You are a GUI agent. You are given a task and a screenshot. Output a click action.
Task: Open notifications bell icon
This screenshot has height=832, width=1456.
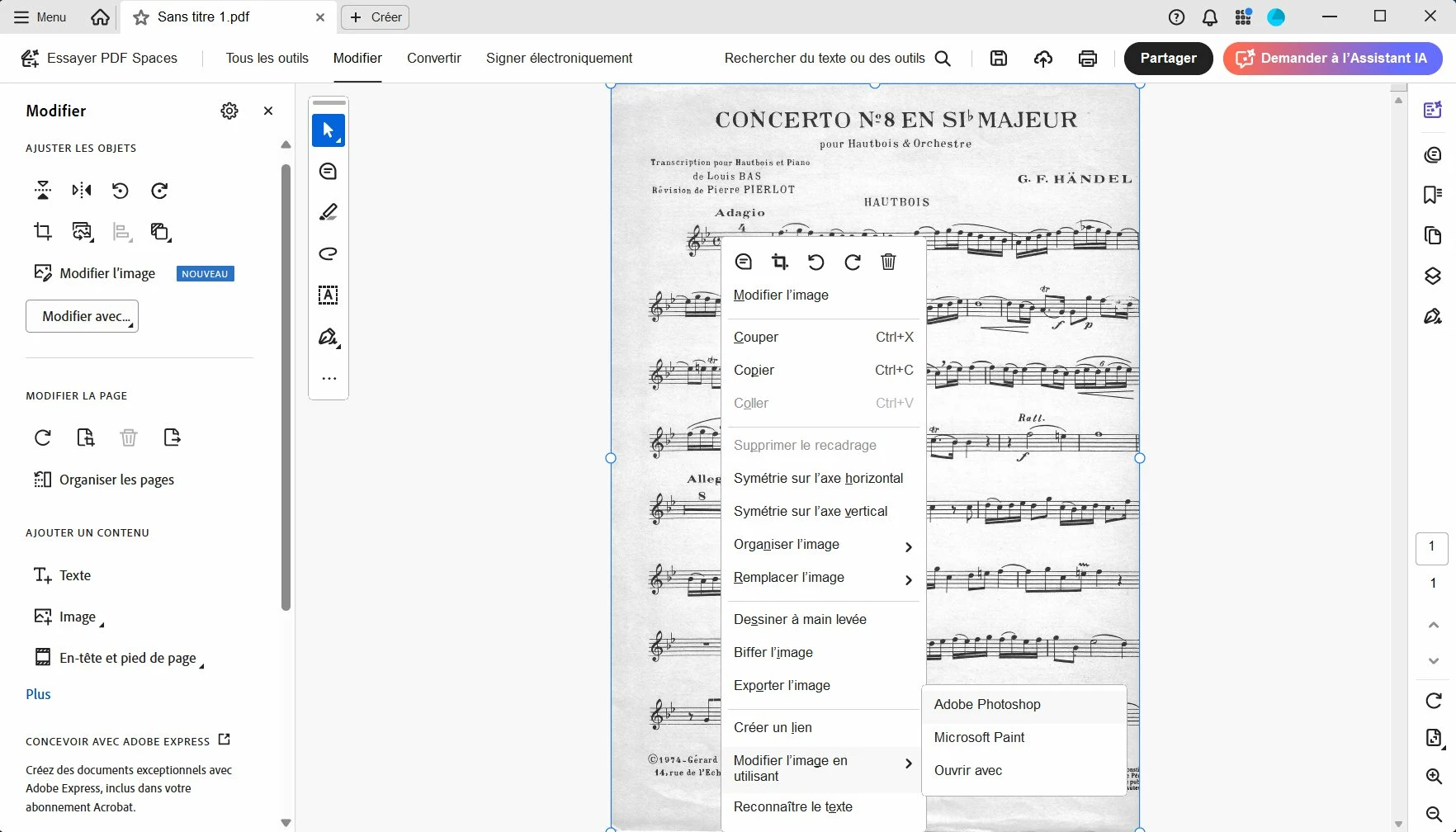pos(1210,17)
